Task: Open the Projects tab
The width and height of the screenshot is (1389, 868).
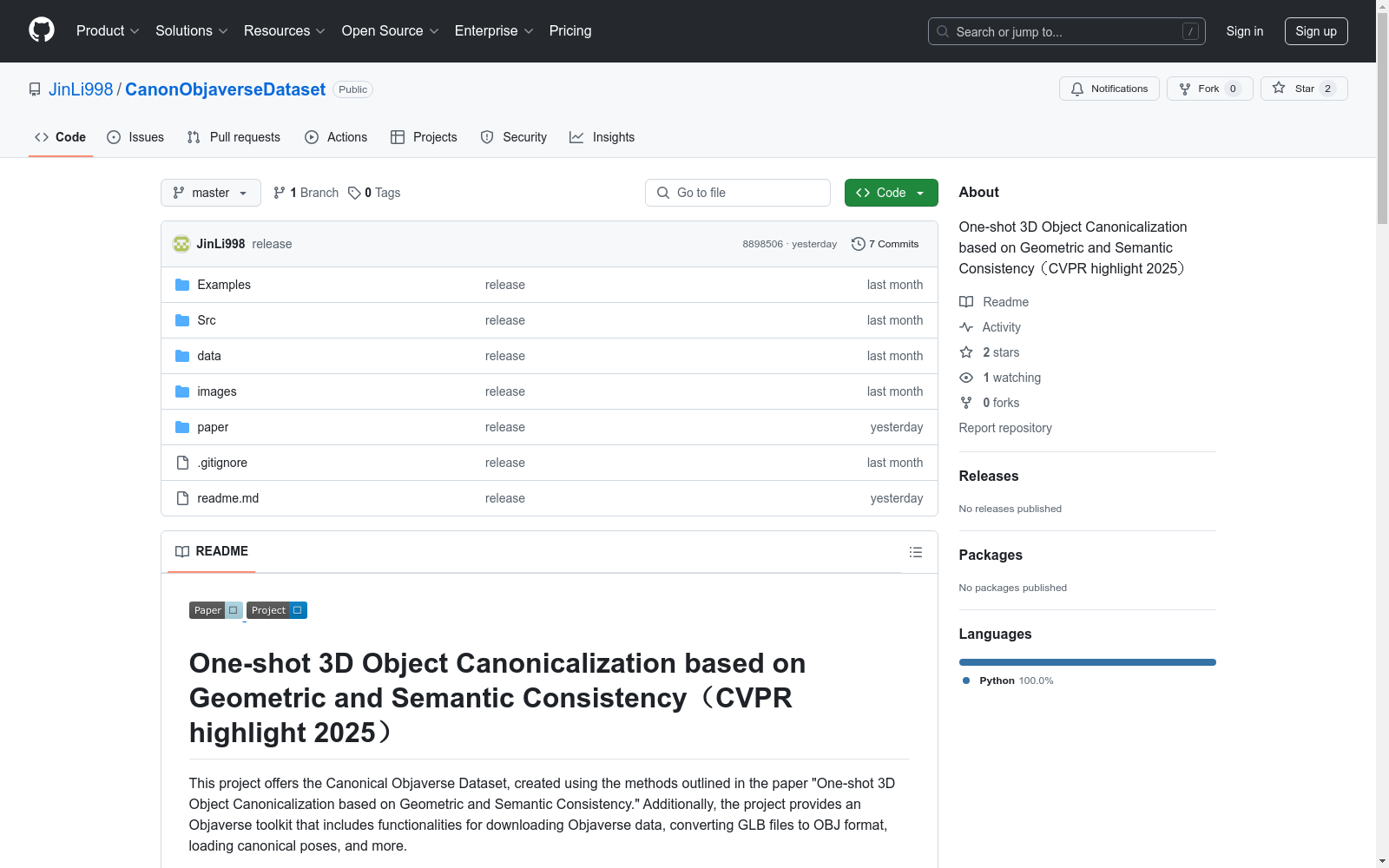Action: pos(424,137)
